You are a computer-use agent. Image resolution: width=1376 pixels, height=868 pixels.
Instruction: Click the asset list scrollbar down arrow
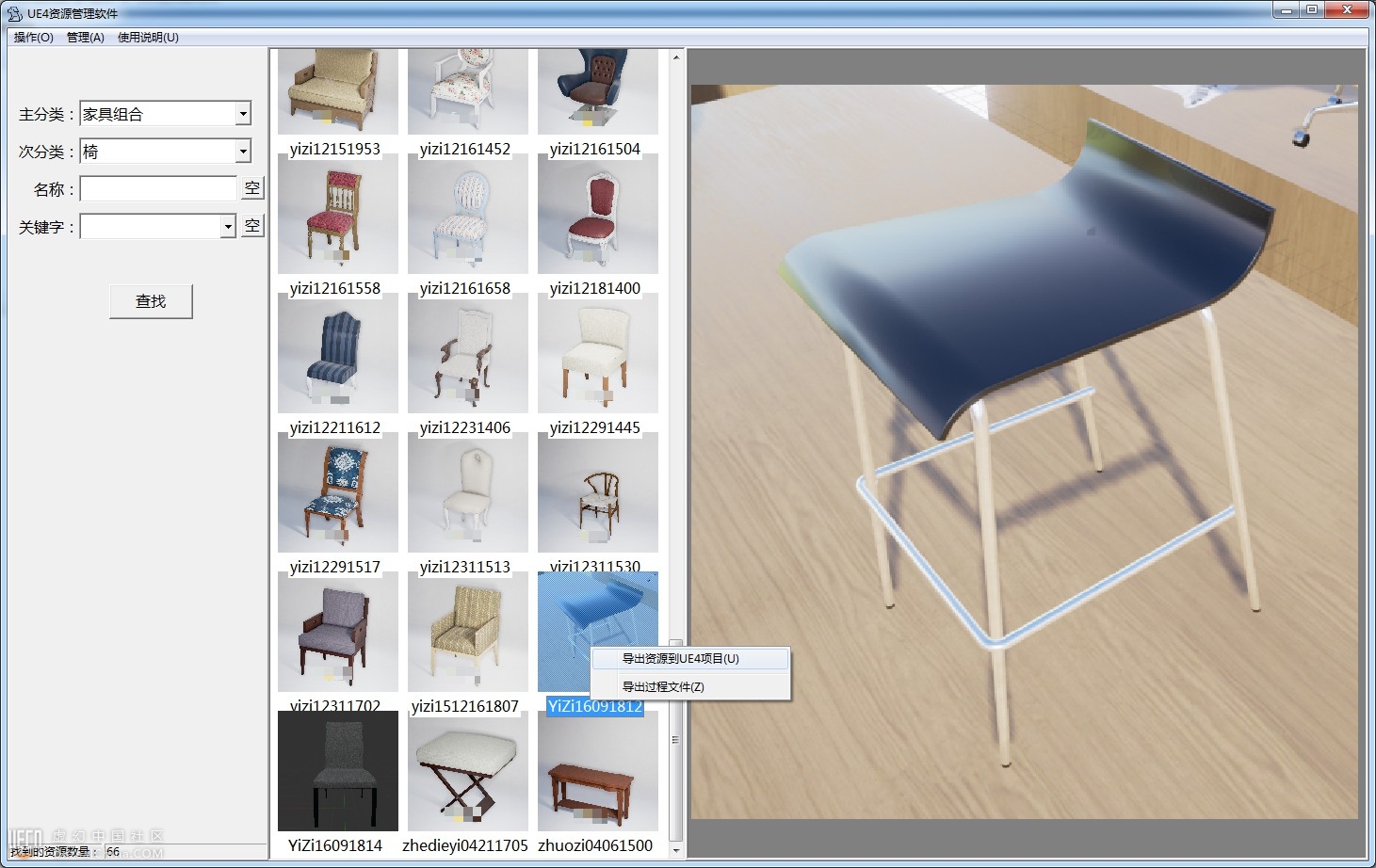click(675, 850)
